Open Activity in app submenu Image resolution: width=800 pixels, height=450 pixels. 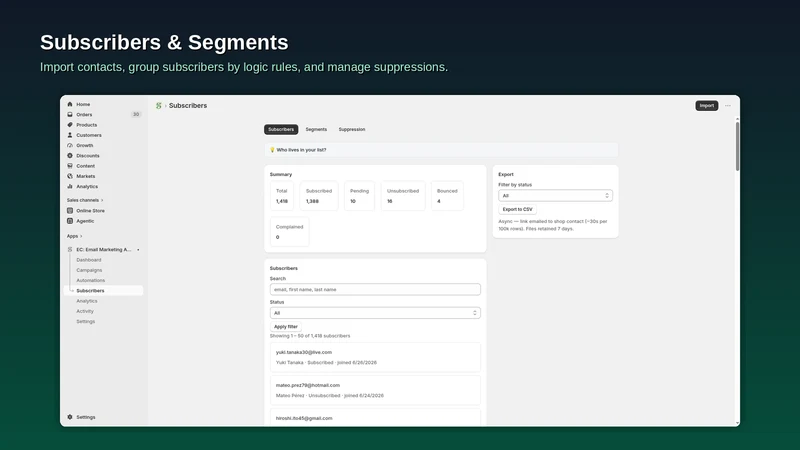click(x=85, y=311)
